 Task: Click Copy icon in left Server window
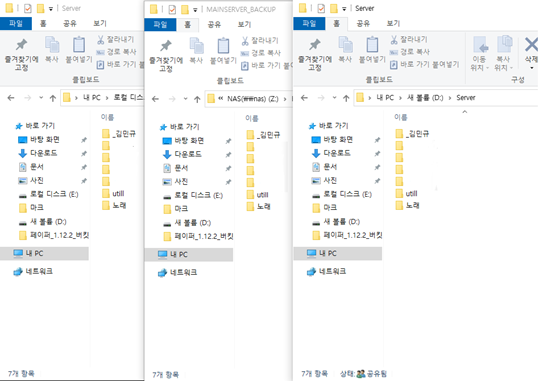(52, 50)
